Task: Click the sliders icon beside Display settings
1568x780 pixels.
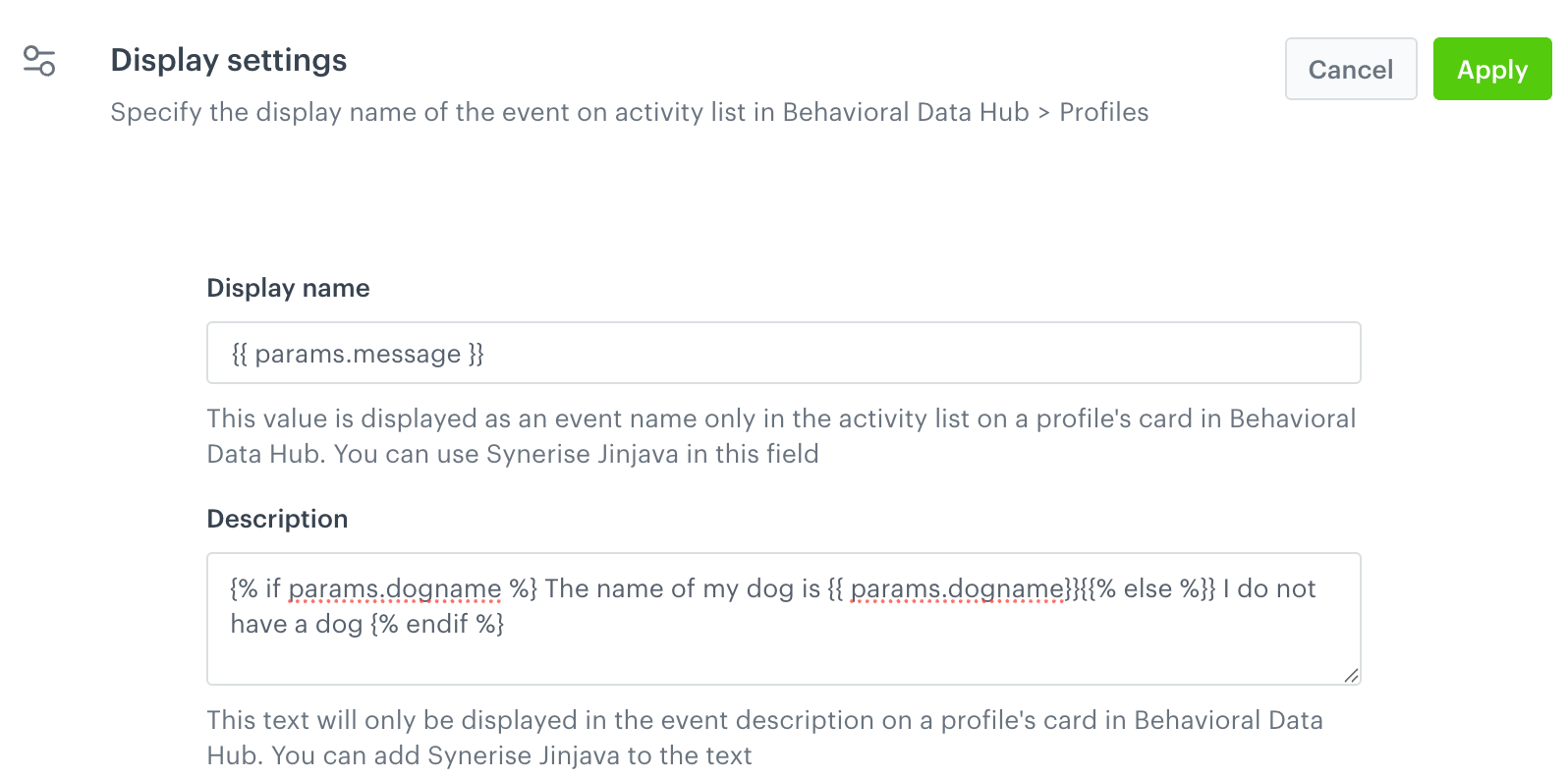Action: coord(37,61)
